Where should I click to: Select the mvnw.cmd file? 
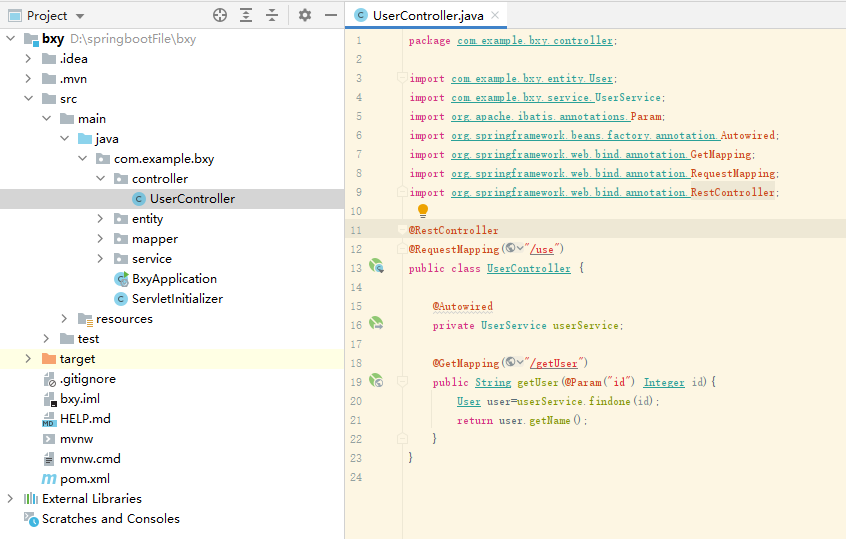(90, 459)
